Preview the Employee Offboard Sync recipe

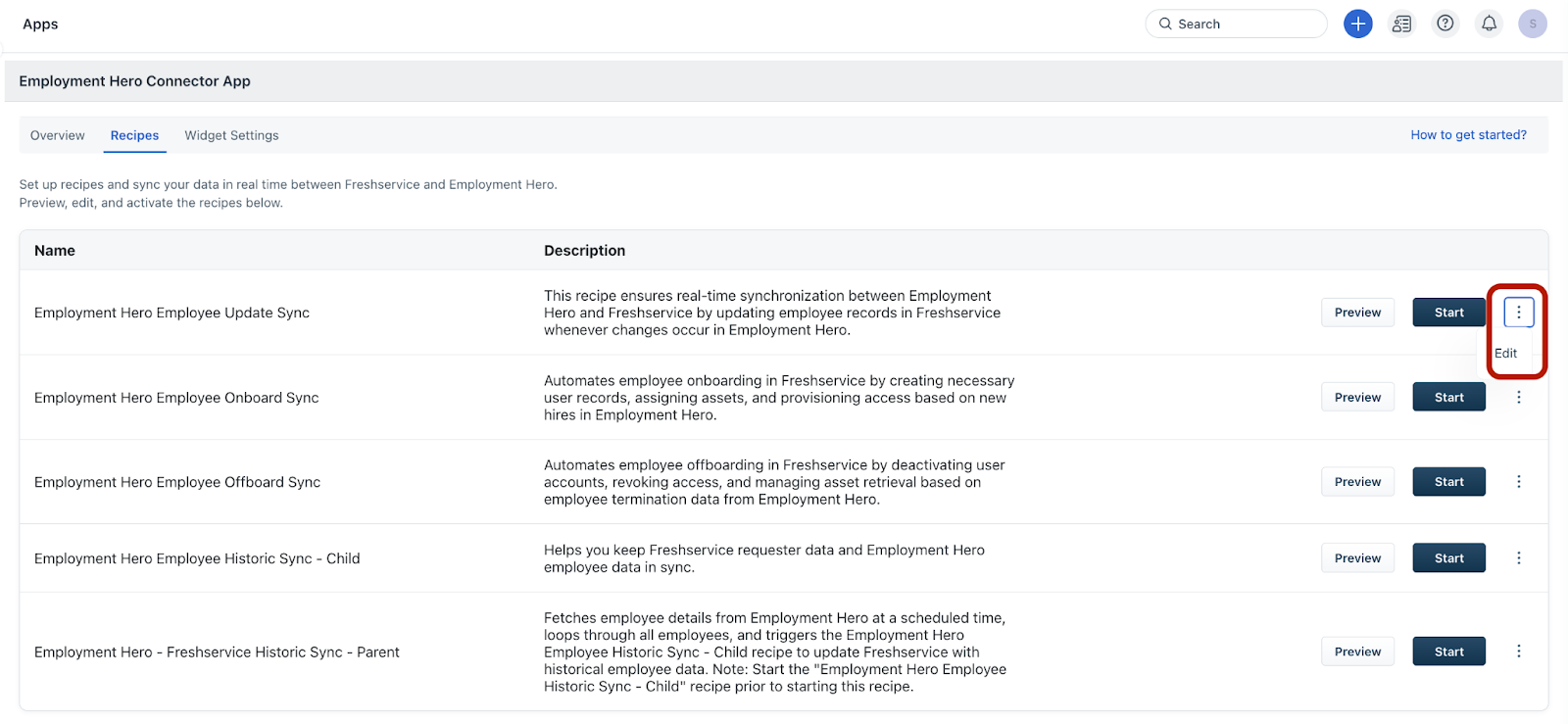[x=1357, y=481]
